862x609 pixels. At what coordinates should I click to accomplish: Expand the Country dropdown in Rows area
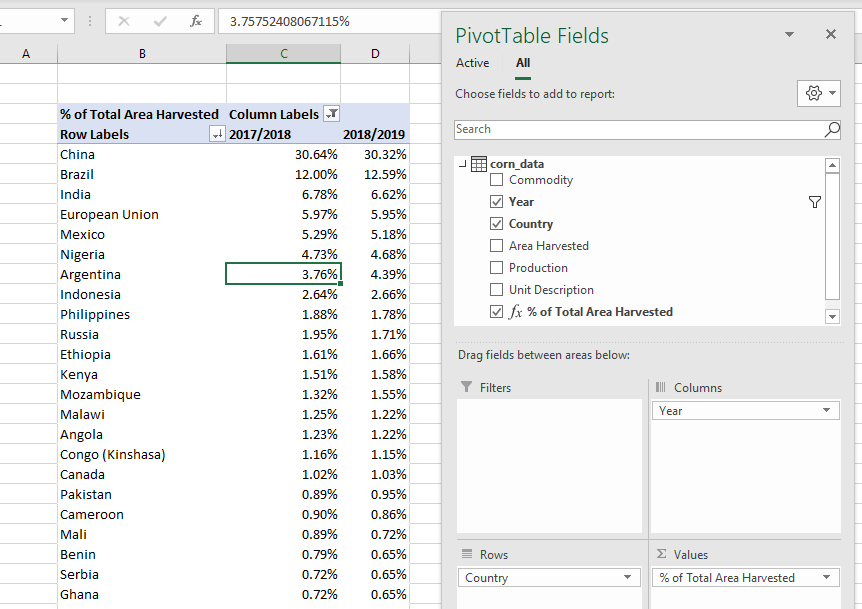tap(627, 578)
